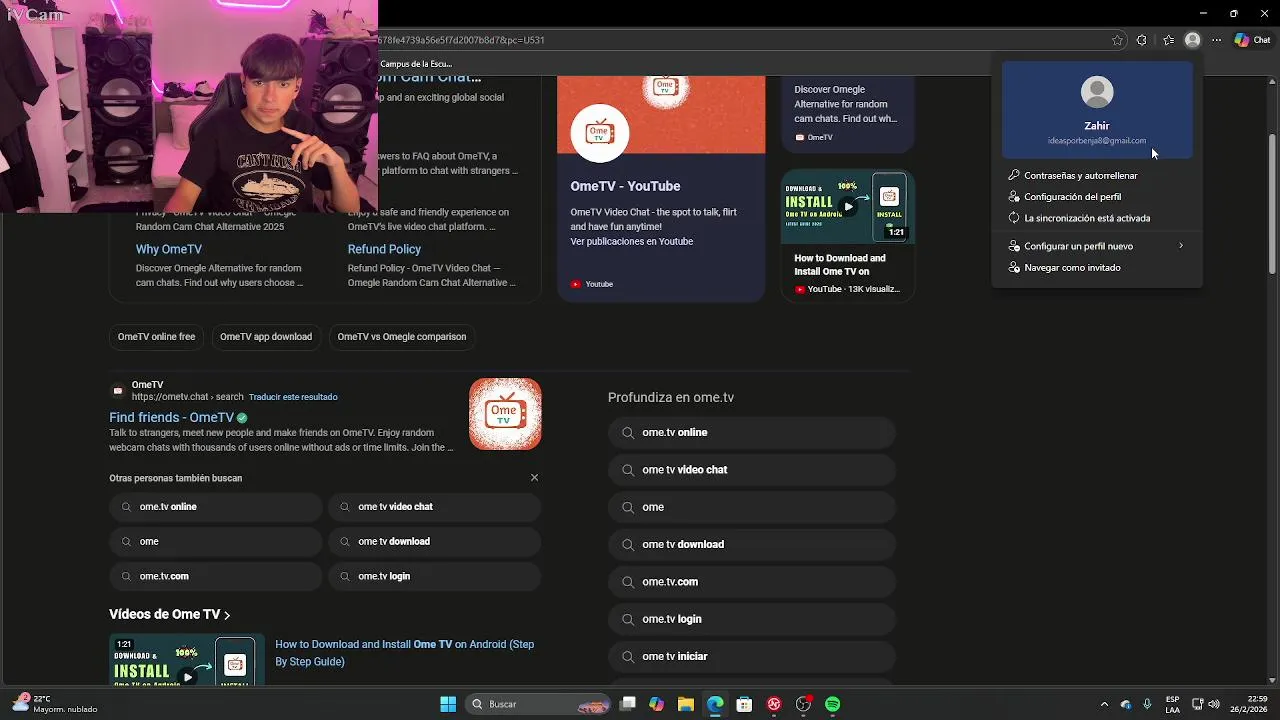Click La sincronización está activada

coord(1097,218)
